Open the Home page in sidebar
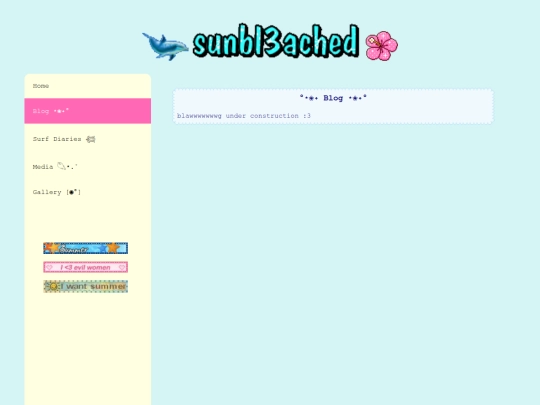The image size is (540, 405). 87,86
